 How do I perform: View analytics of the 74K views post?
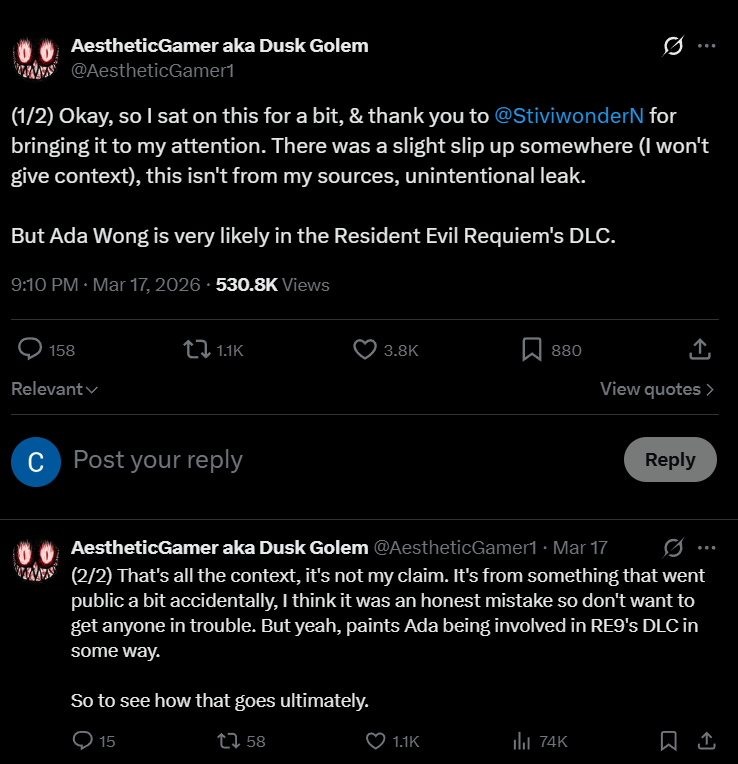[521, 741]
